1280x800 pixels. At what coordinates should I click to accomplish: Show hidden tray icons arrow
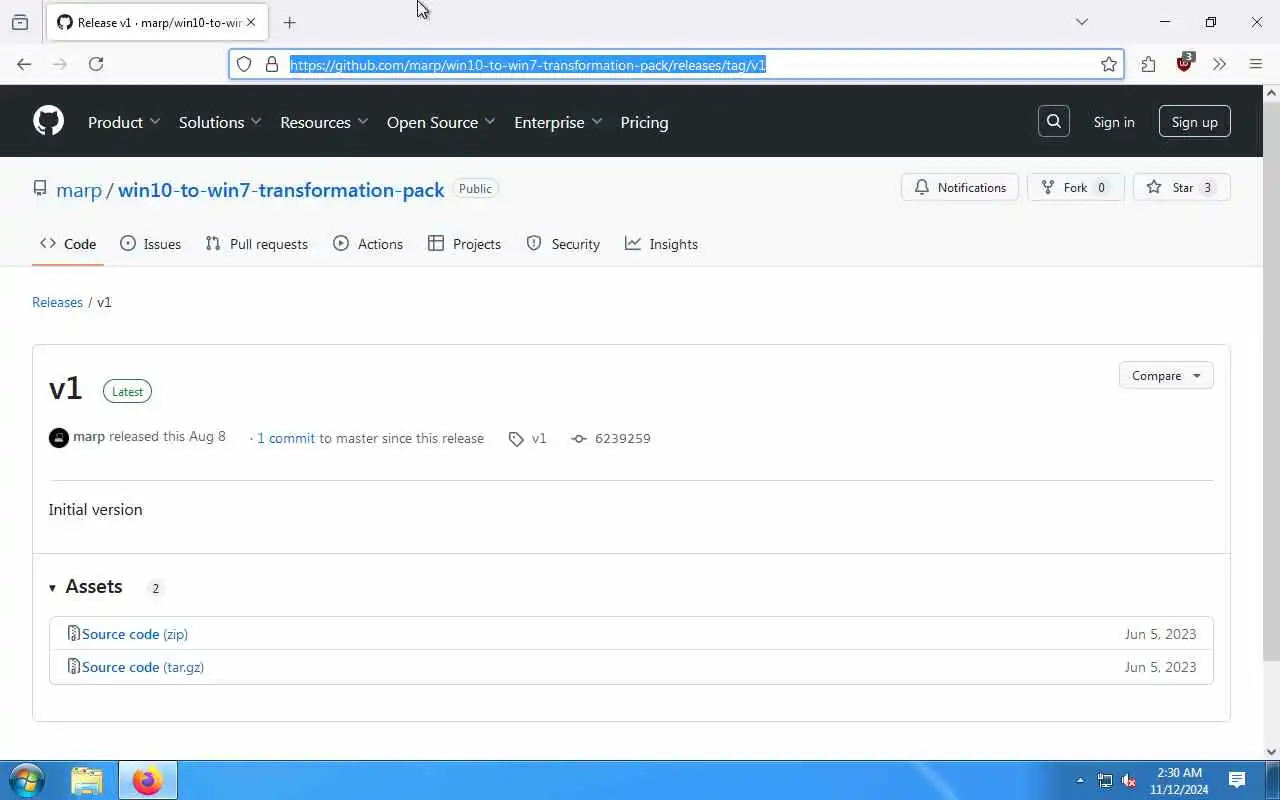click(1080, 780)
